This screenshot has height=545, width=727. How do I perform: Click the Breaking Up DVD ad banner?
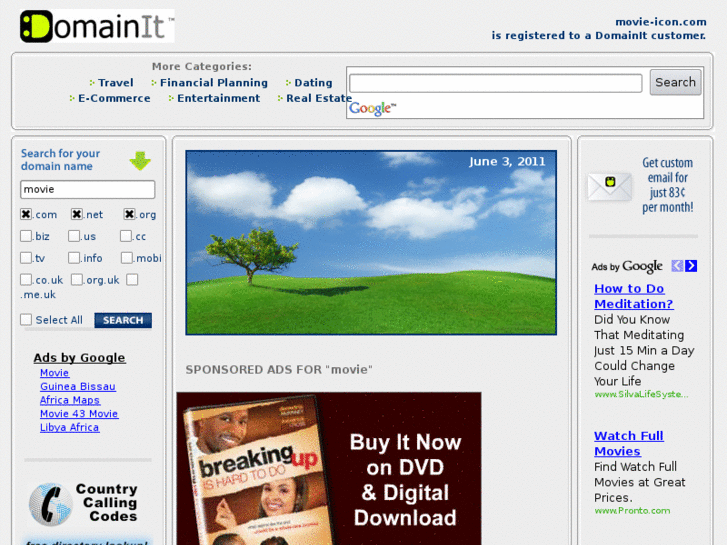[x=329, y=468]
